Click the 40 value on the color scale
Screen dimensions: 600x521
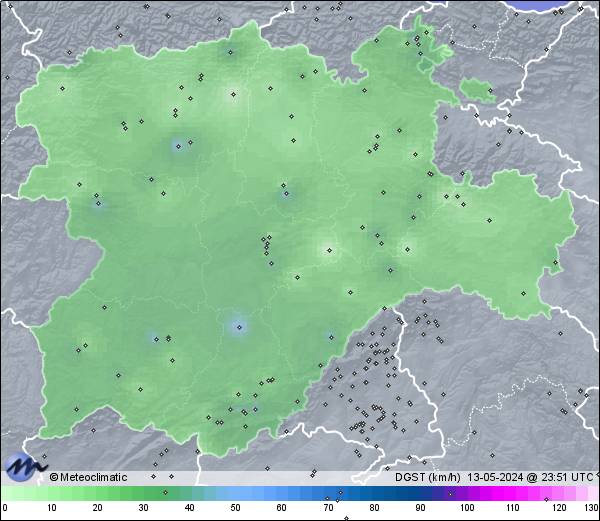click(189, 508)
